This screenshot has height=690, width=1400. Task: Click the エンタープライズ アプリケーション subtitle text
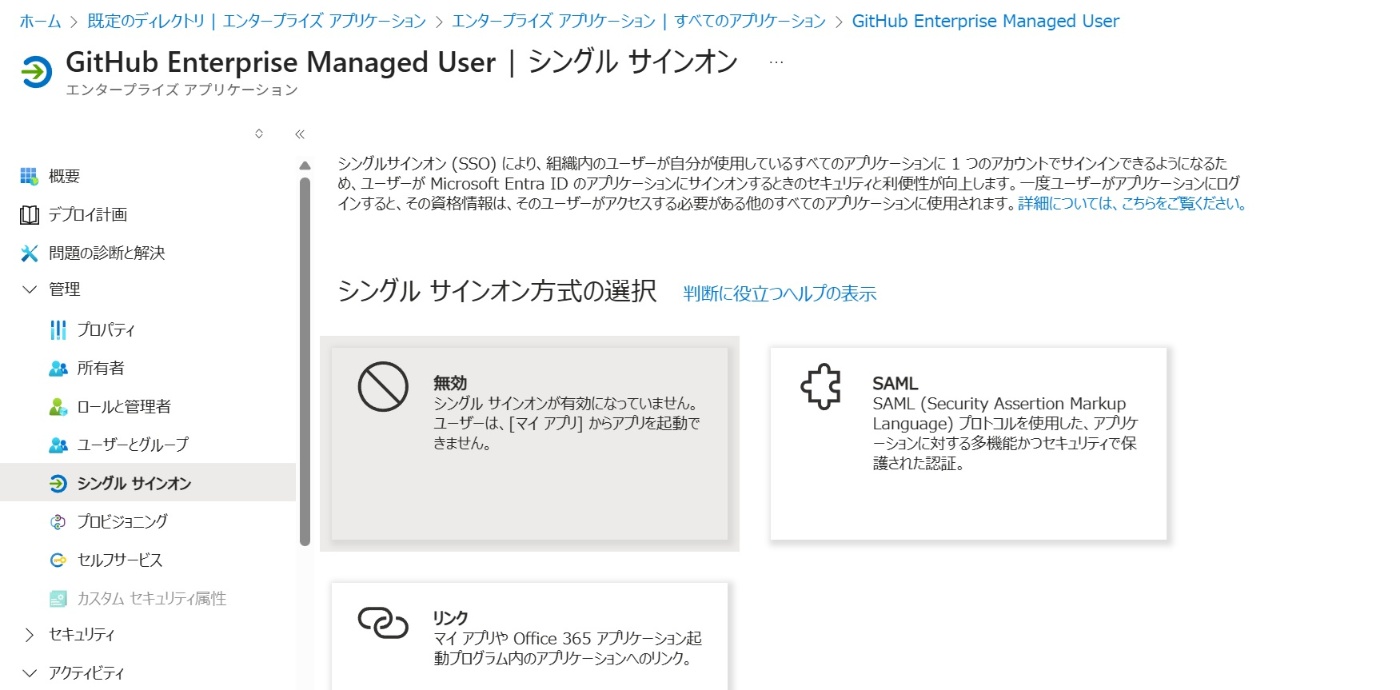pyautogui.click(x=181, y=90)
